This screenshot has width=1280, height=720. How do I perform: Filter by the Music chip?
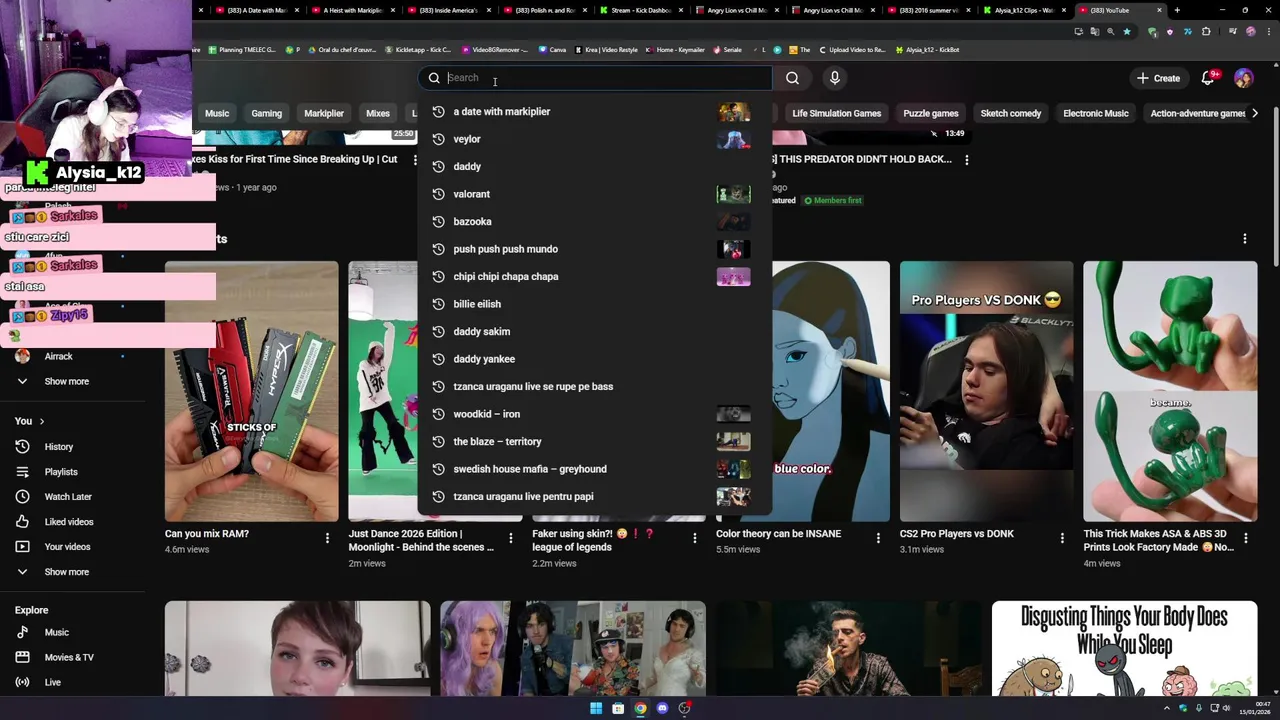pos(217,113)
